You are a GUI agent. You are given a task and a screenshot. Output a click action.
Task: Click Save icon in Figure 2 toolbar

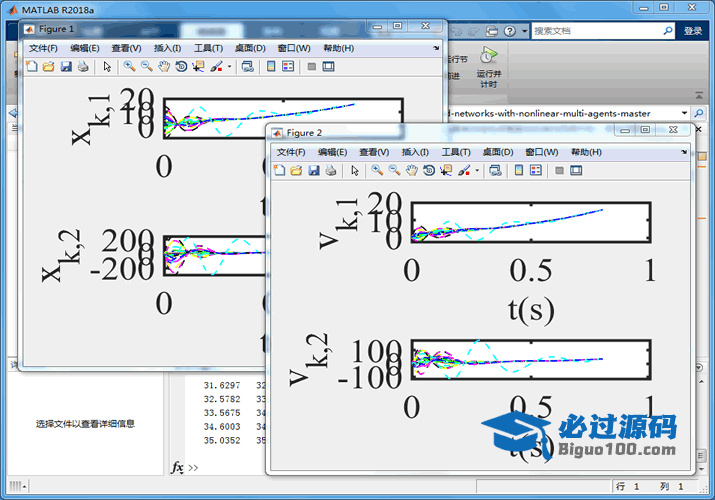pyautogui.click(x=314, y=170)
